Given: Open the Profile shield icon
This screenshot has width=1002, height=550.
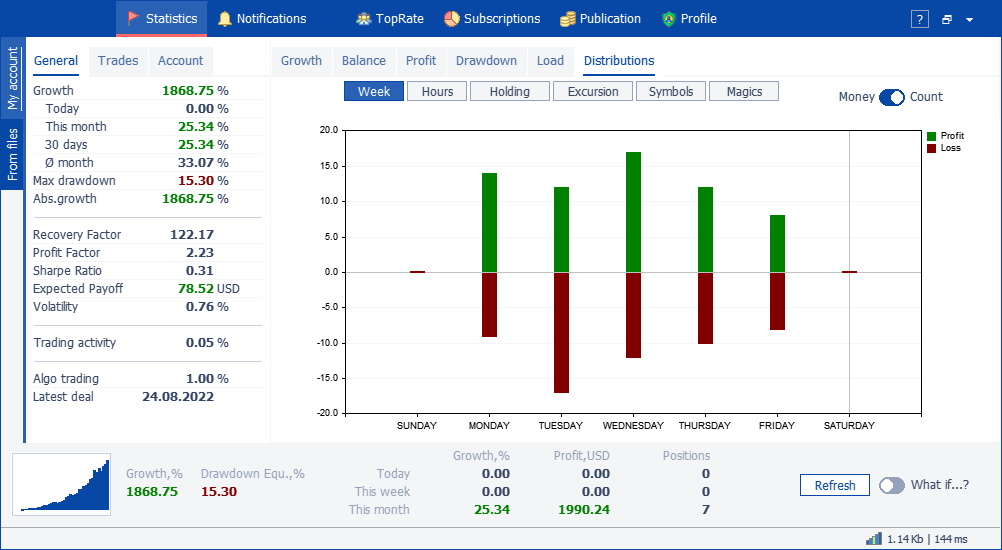Looking at the screenshot, I should tap(669, 19).
